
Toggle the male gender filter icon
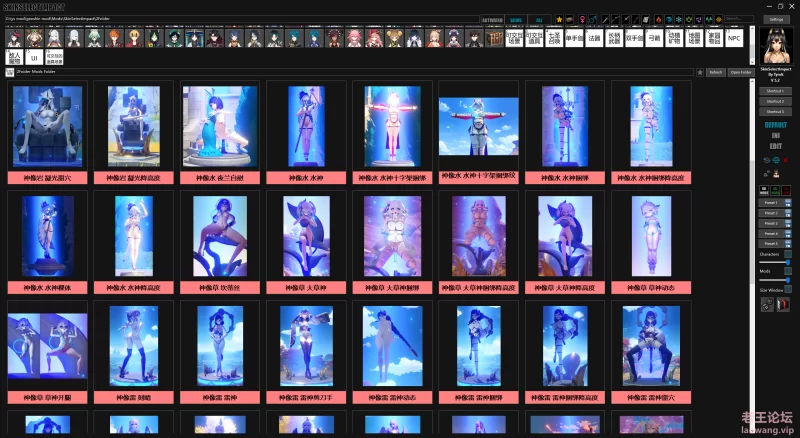(592, 19)
